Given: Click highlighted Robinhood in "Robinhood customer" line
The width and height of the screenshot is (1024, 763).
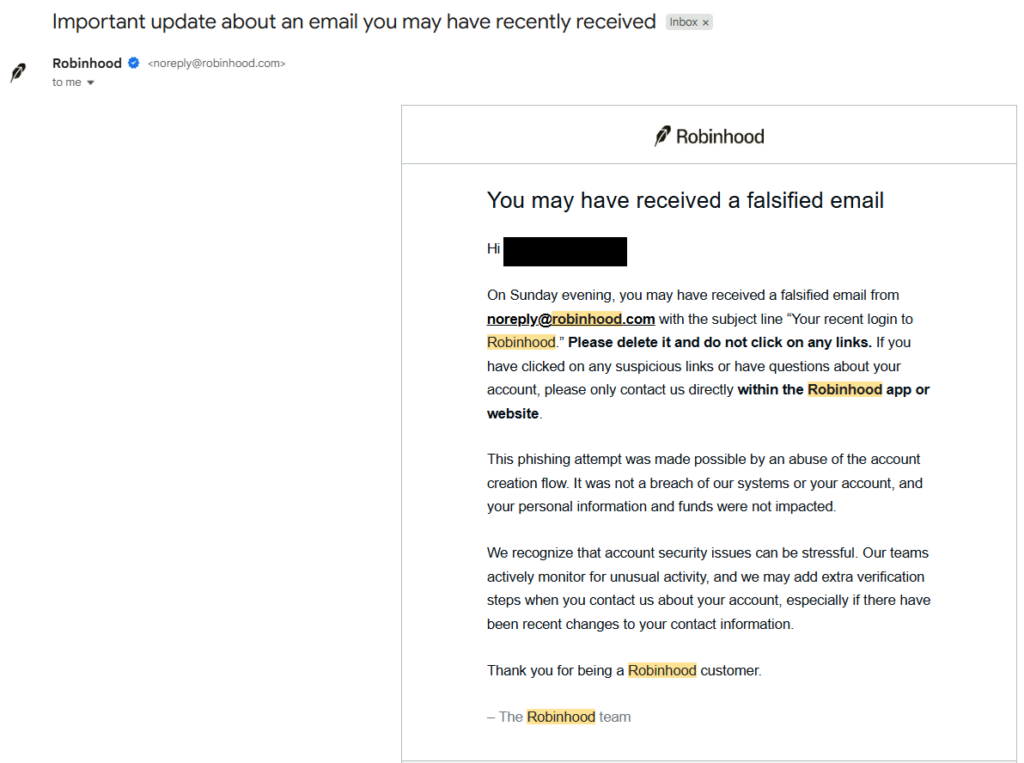Looking at the screenshot, I should (662, 670).
